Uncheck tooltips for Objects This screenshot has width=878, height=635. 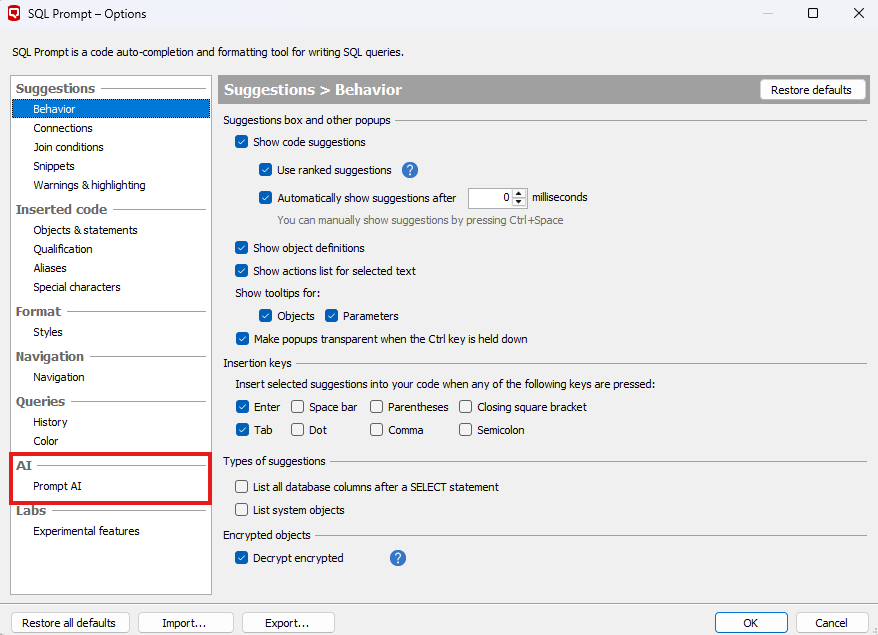(265, 316)
